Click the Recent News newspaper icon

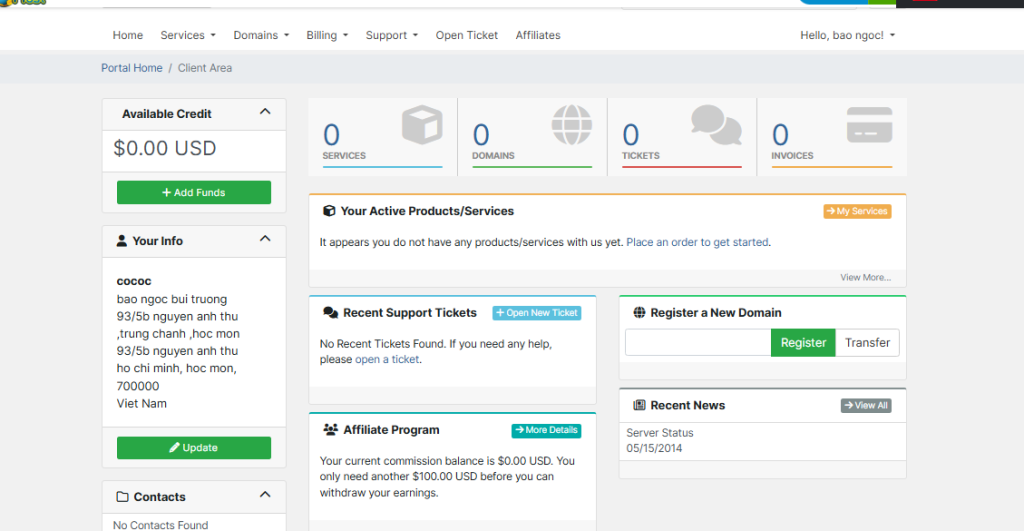click(639, 406)
